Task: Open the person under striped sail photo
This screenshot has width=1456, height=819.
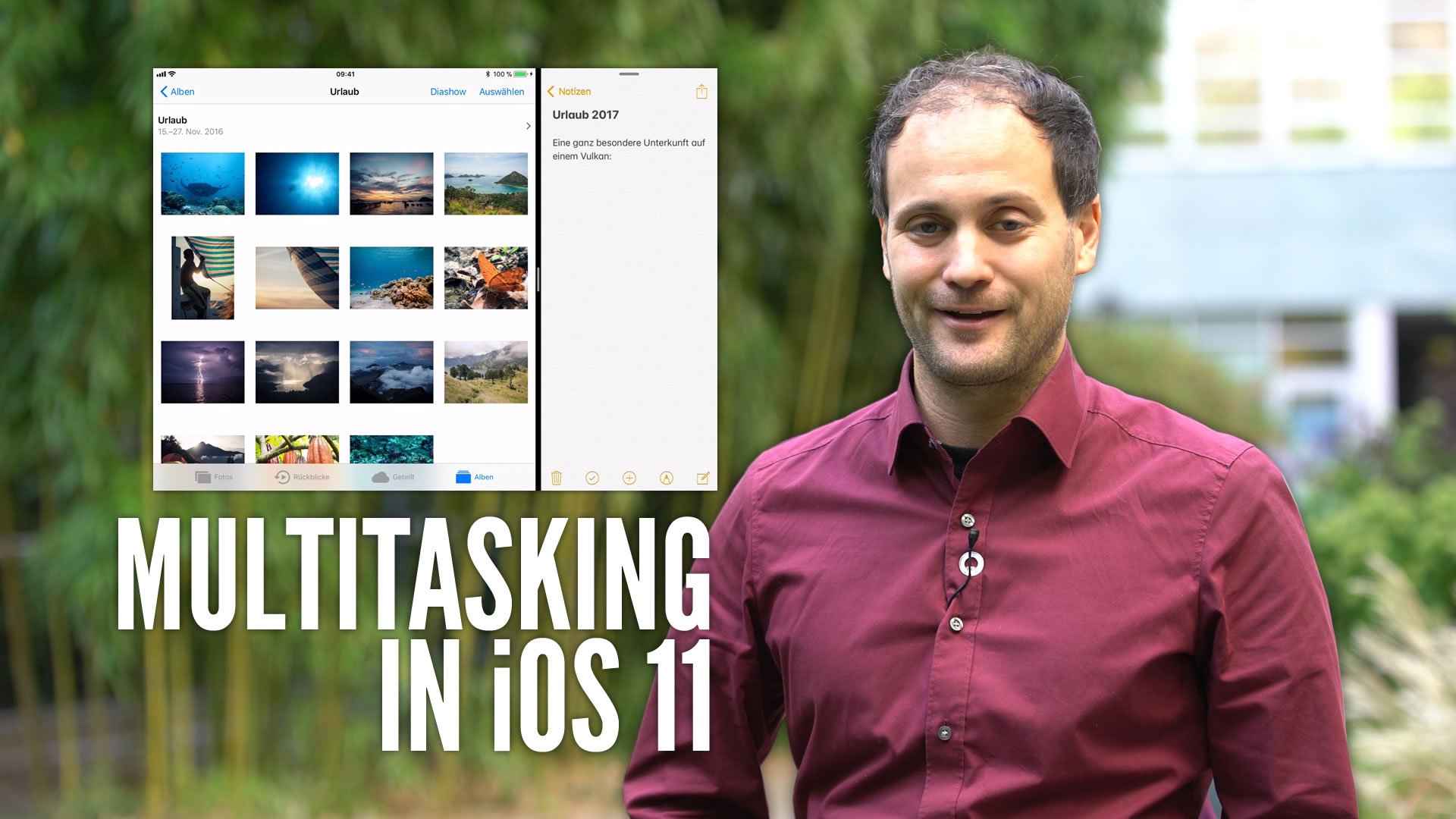Action: (202, 278)
